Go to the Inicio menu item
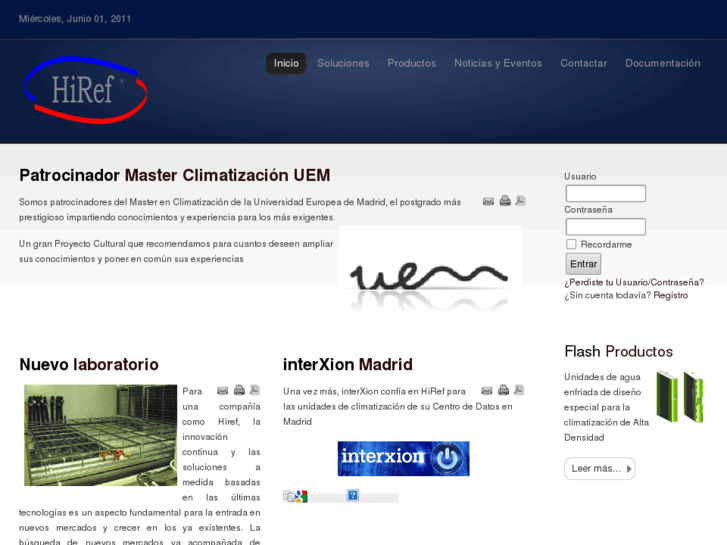The image size is (727, 545). [286, 63]
